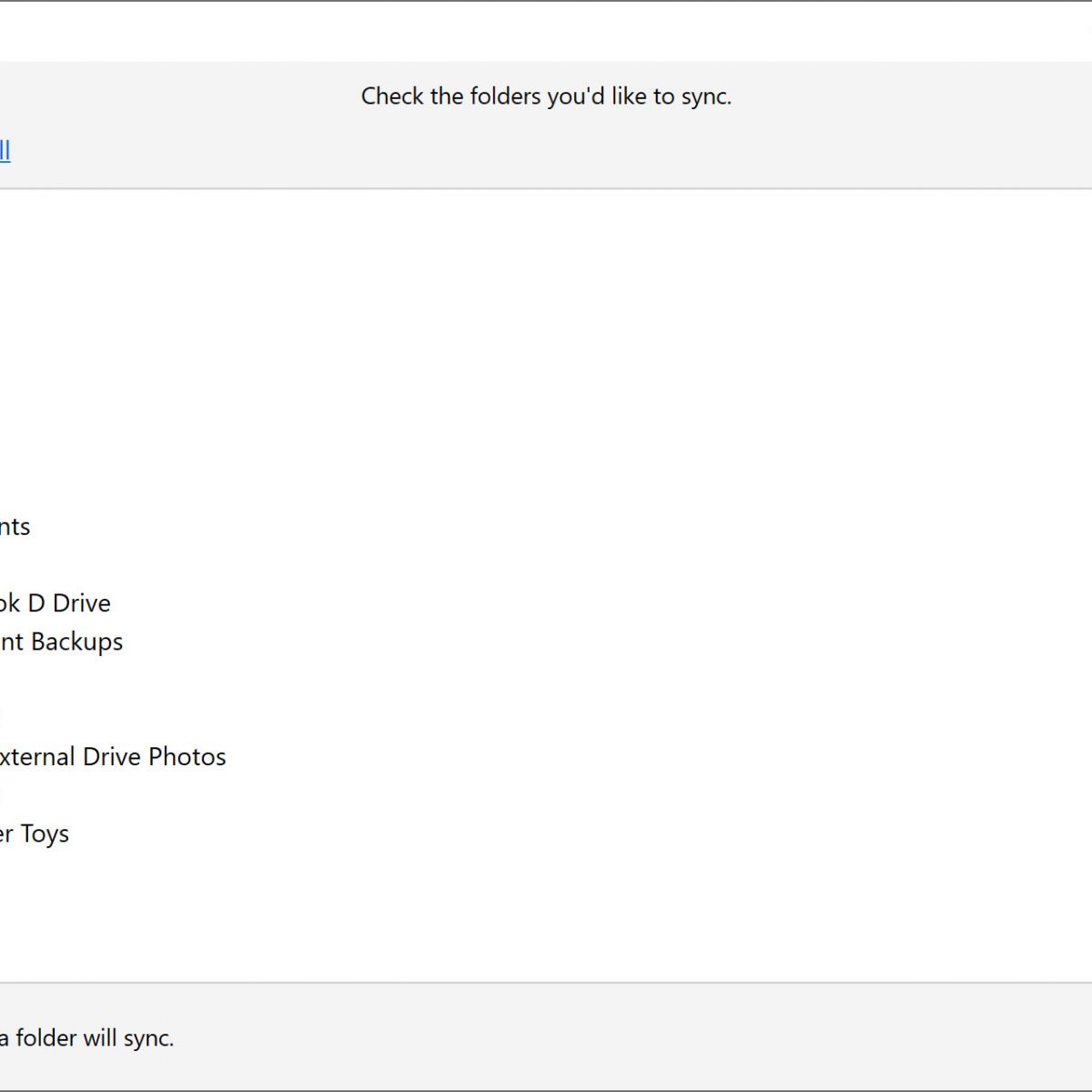Click "Drive" in the "ok D Drive" entry
The width and height of the screenshot is (1092, 1092).
click(x=82, y=603)
